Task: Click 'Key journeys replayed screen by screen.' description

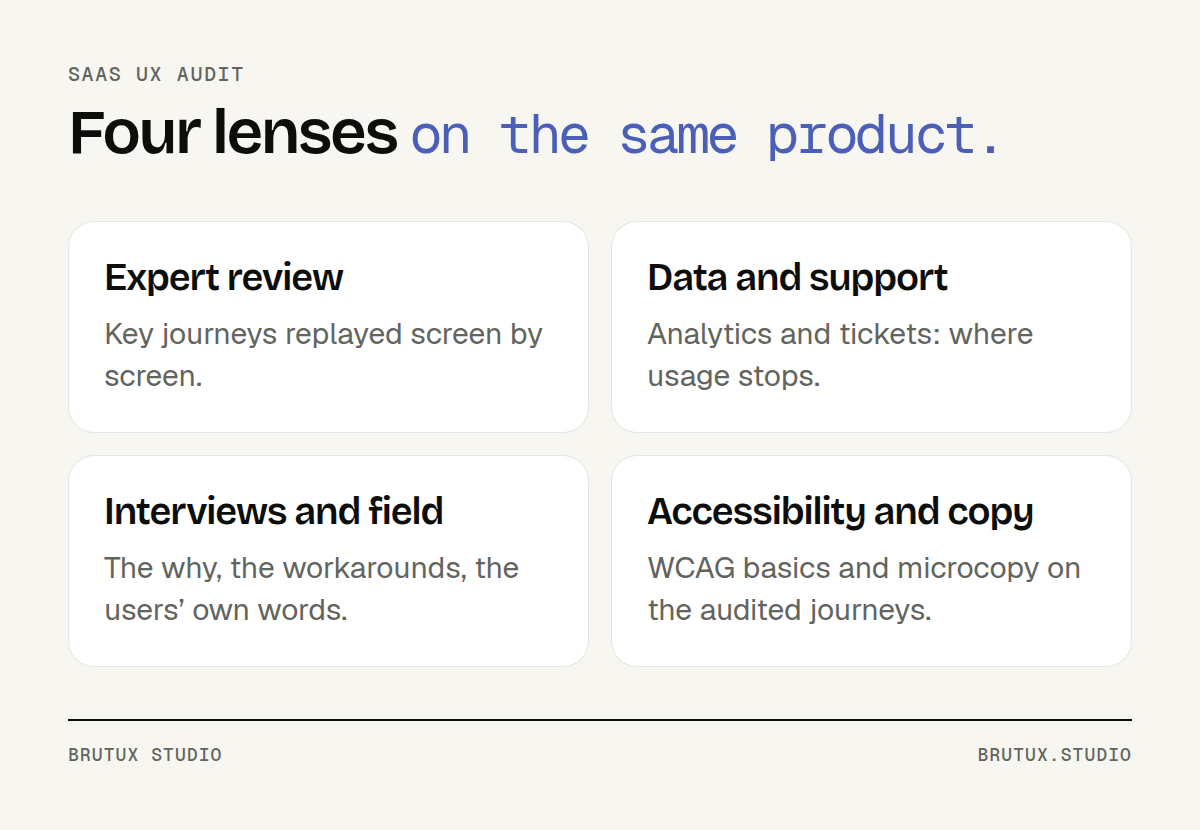Action: click(324, 355)
